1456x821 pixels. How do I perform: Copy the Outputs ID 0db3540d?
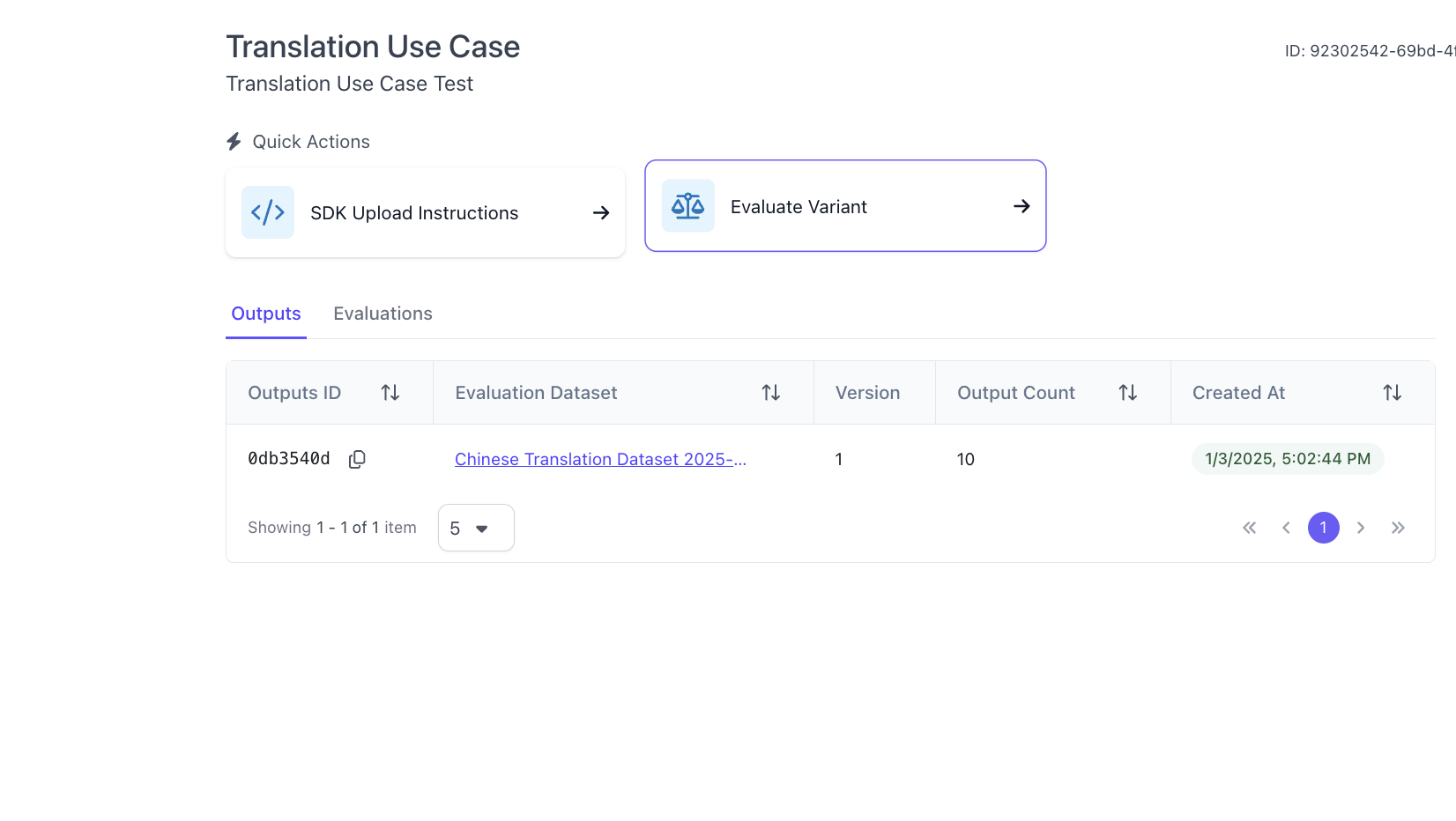click(x=357, y=459)
